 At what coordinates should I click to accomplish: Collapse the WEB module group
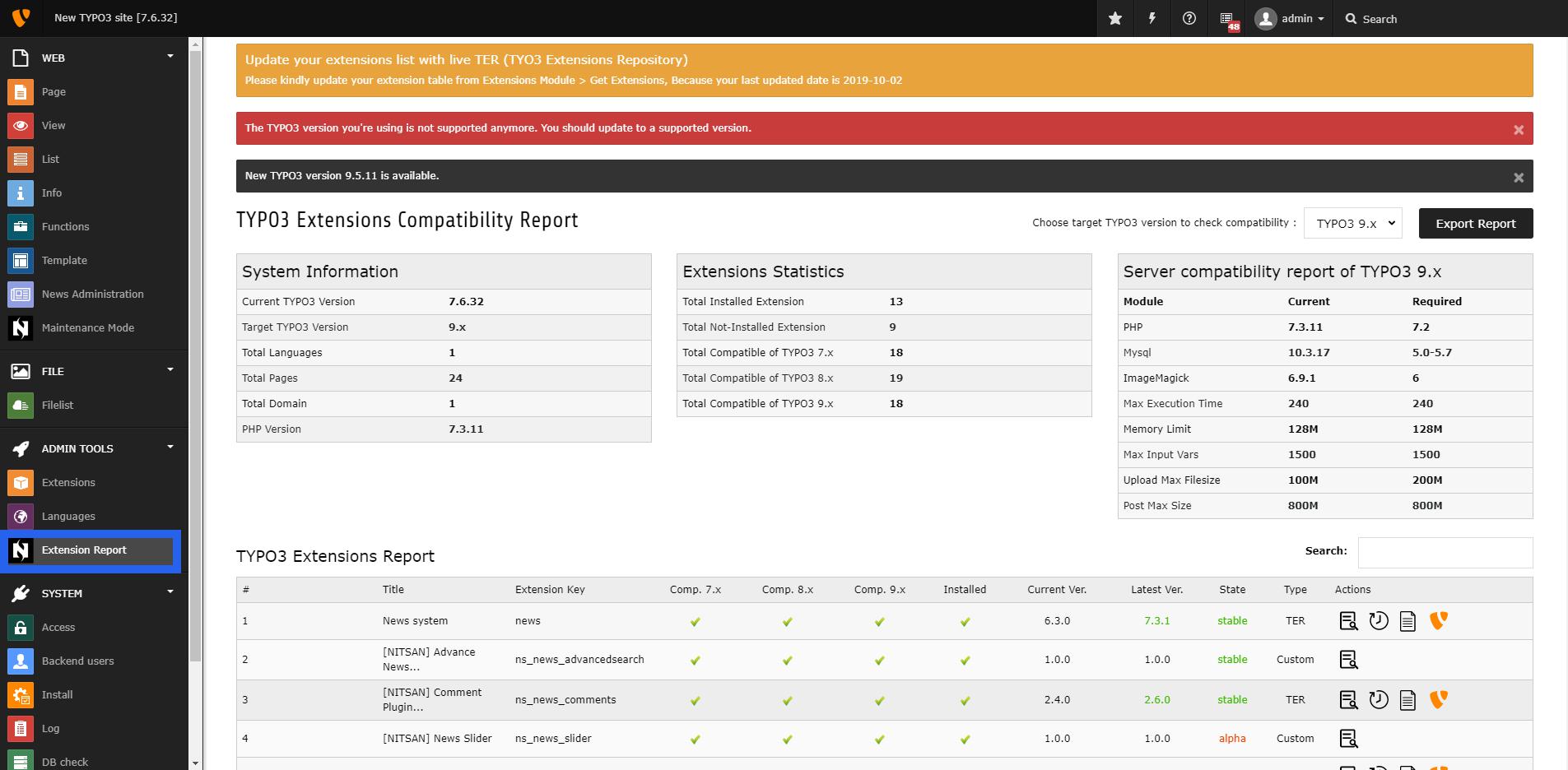point(170,57)
